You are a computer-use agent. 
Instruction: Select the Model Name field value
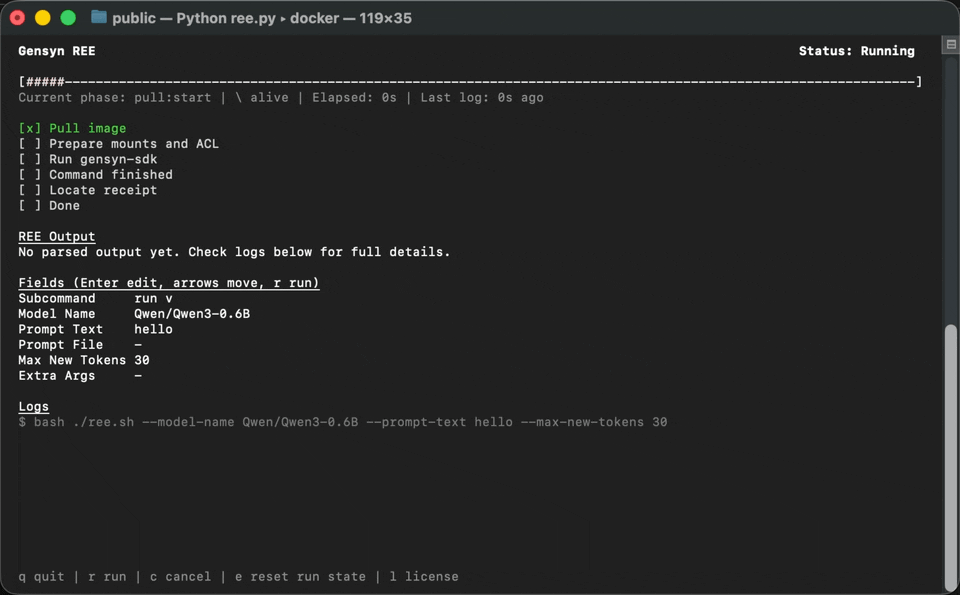[192, 314]
